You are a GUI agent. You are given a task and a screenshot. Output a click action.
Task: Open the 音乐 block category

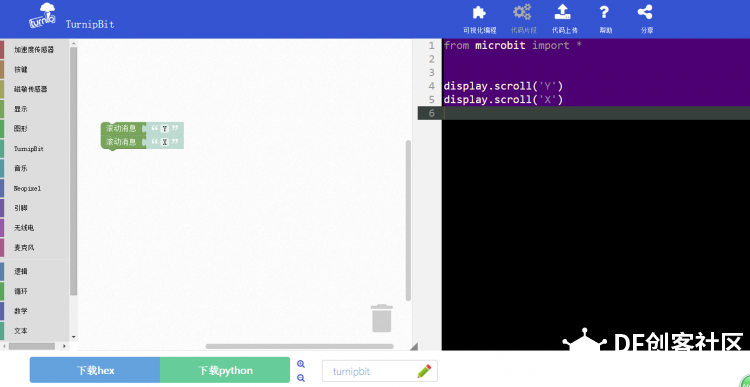(34, 168)
